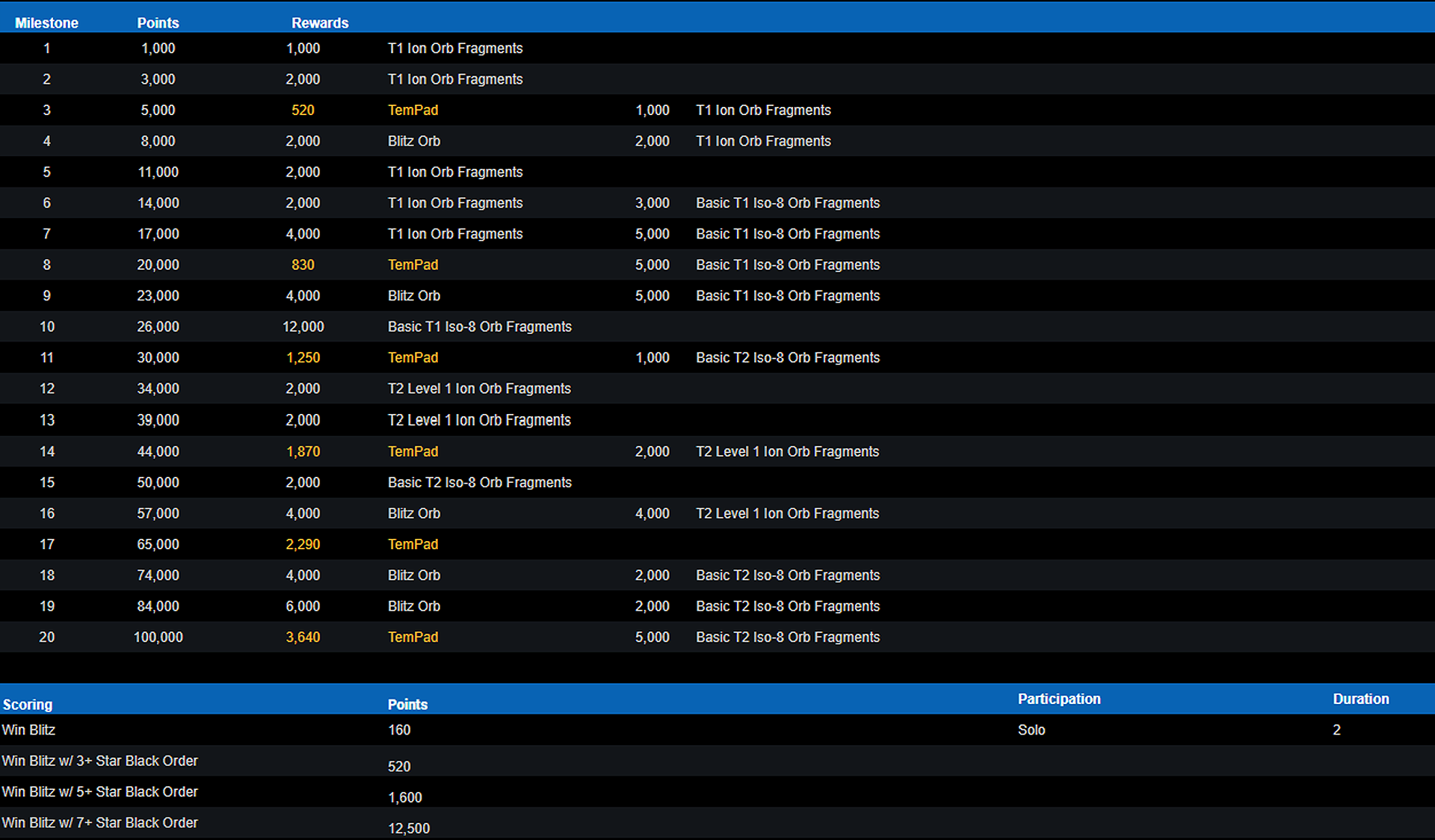This screenshot has width=1435, height=840.
Task: Click the 26,000 points cell
Action: (158, 327)
